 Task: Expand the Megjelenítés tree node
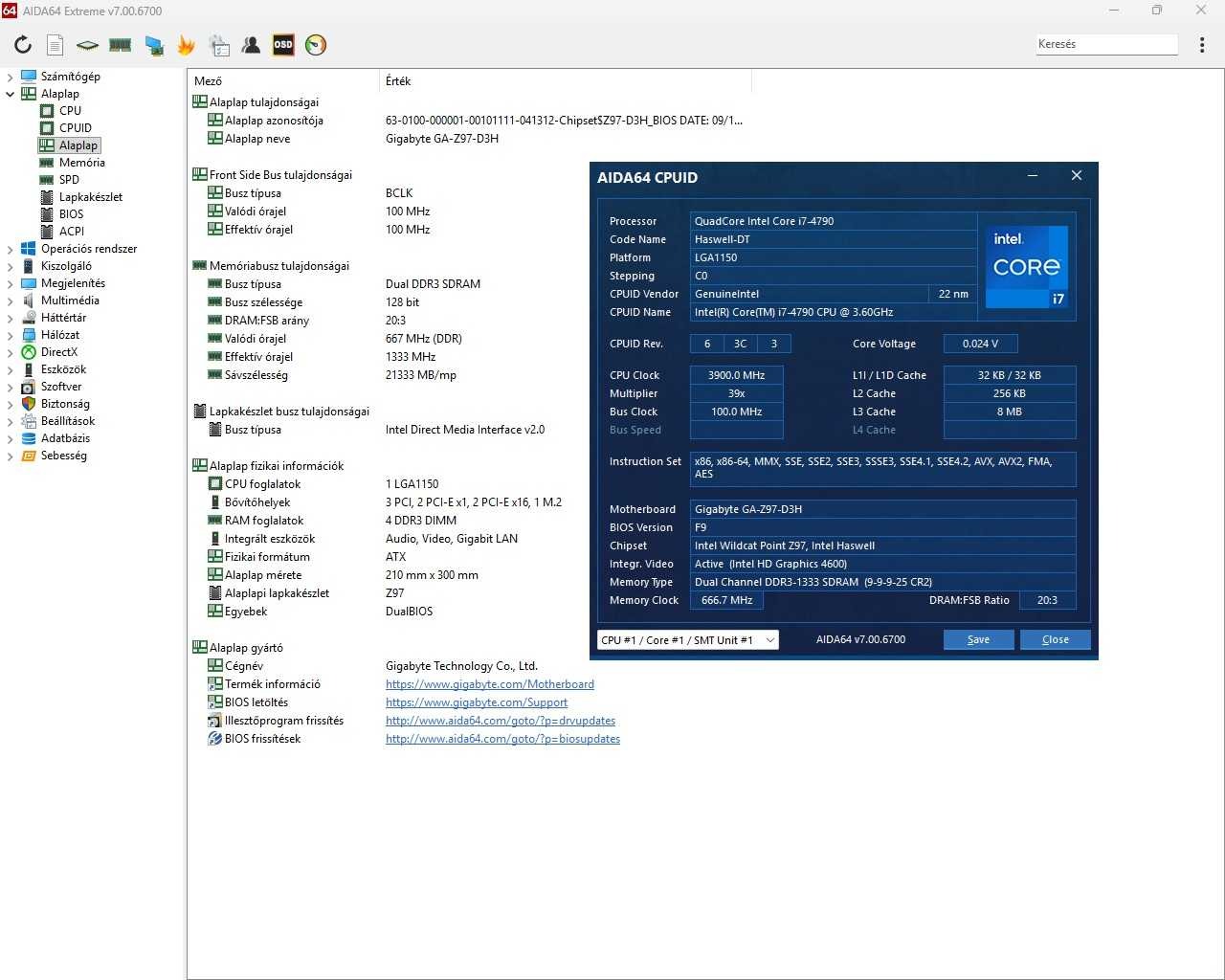click(x=10, y=283)
